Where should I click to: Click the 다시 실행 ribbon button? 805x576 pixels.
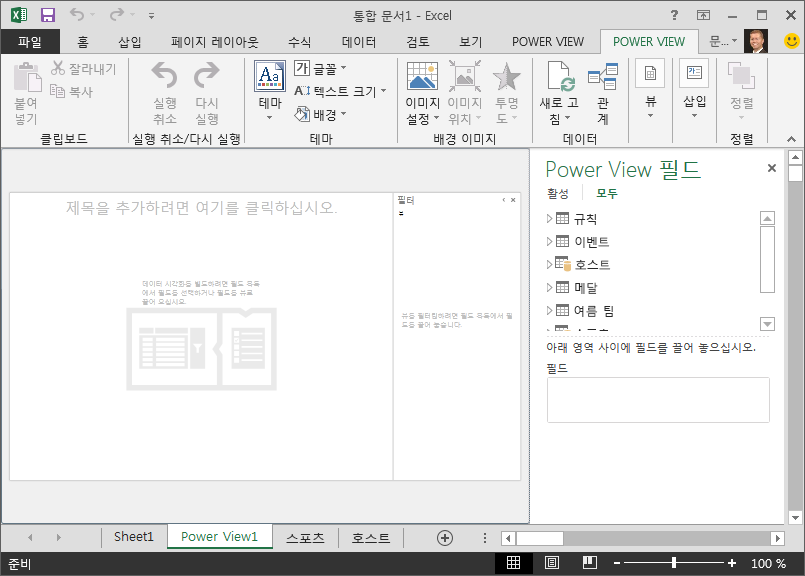(207, 93)
